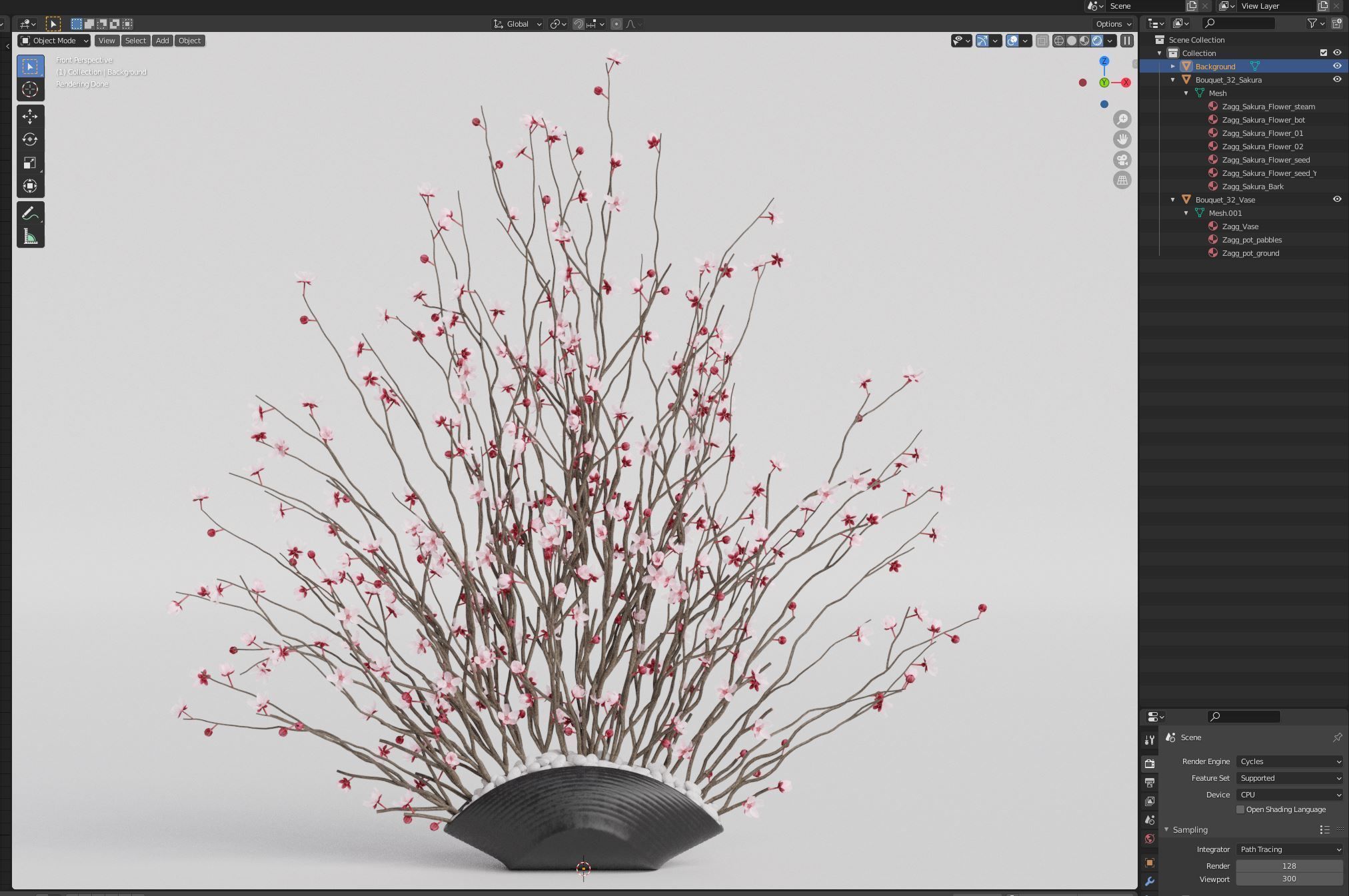
Task: Open the outliner filter dropdown
Action: [1316, 23]
